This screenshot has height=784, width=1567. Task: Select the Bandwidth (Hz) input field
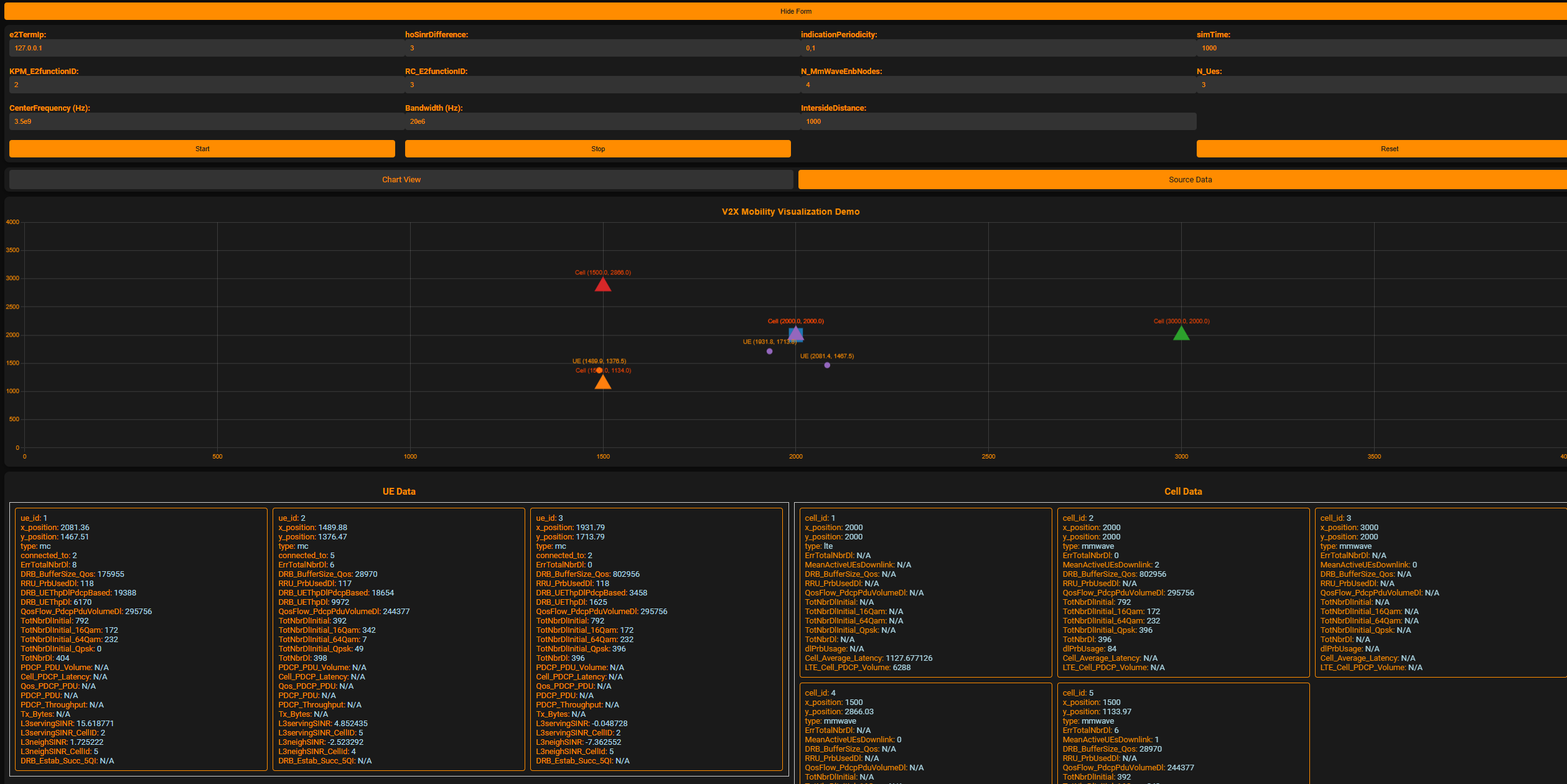[x=602, y=122]
